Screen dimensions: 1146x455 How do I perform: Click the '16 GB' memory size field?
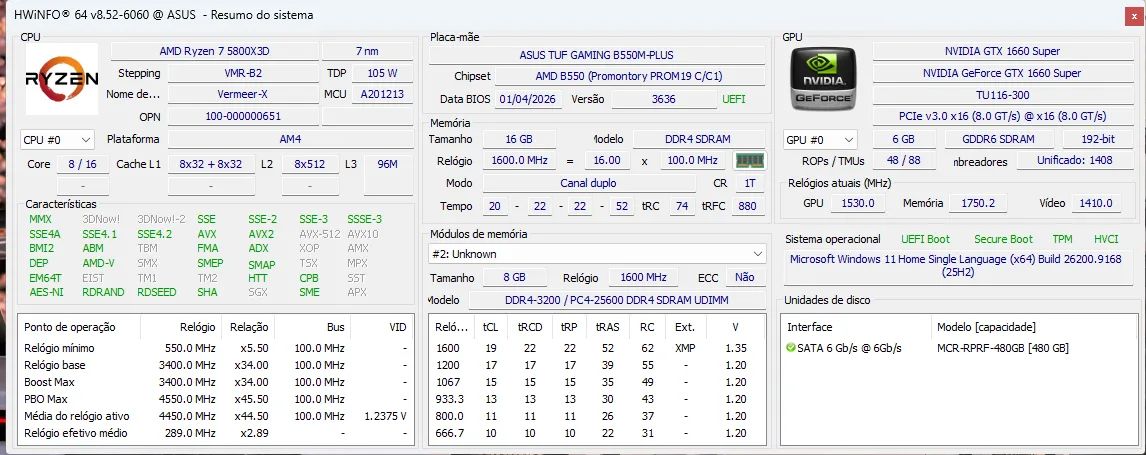(x=519, y=139)
